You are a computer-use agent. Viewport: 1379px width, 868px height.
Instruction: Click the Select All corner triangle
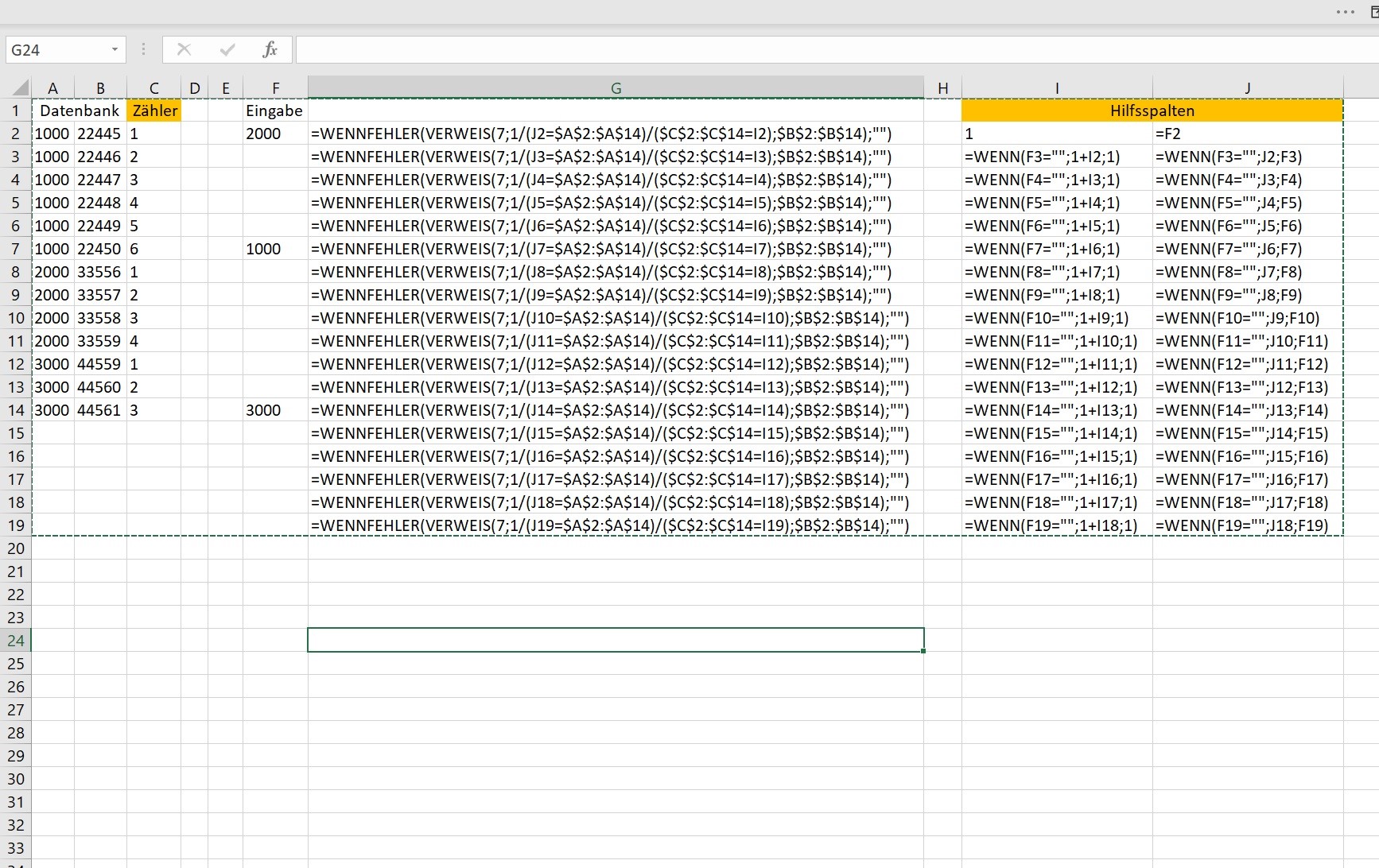[x=21, y=87]
